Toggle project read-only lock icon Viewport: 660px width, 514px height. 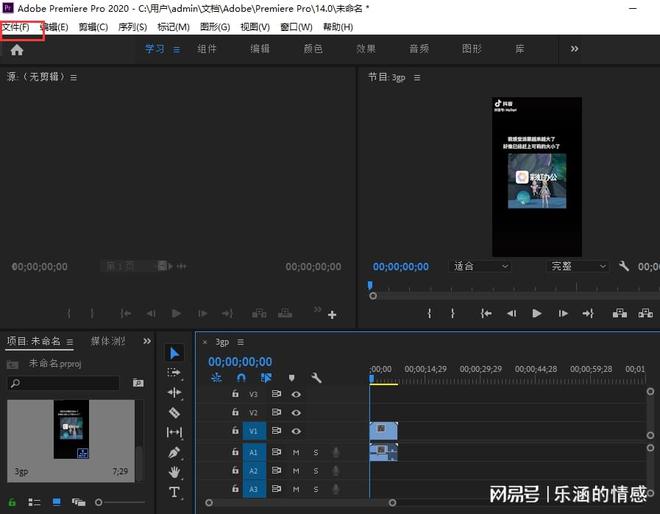click(x=12, y=502)
